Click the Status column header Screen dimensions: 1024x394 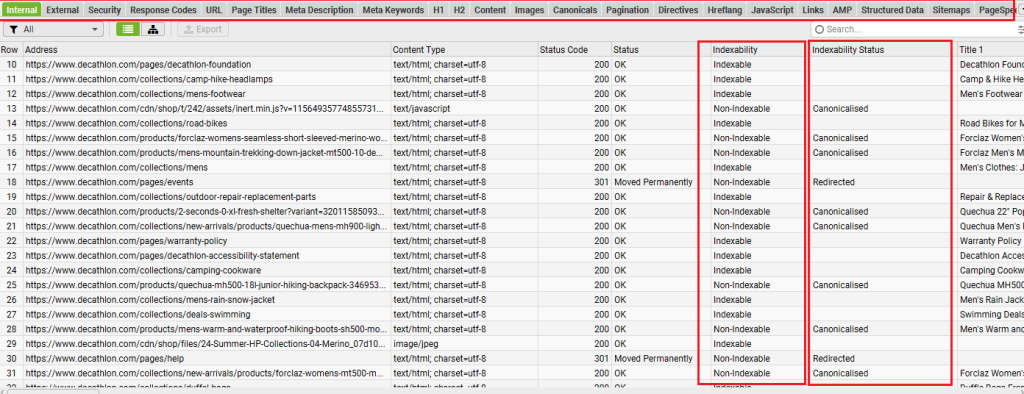660,50
